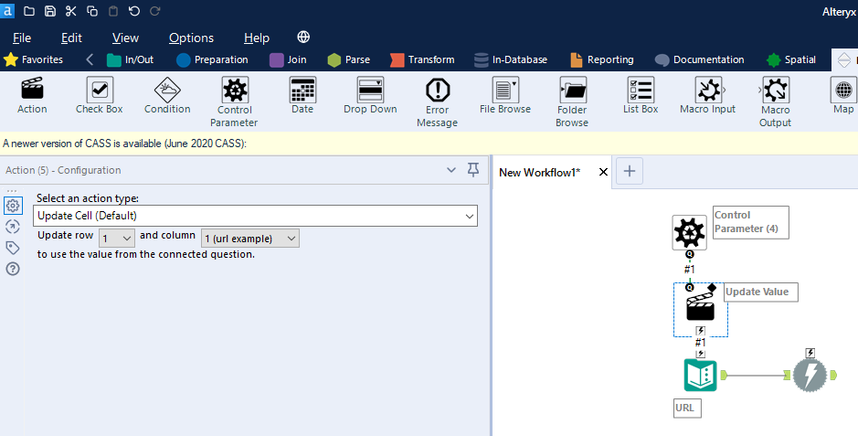858x436 pixels.
Task: Switch to the Spatial tool category
Action: click(791, 60)
